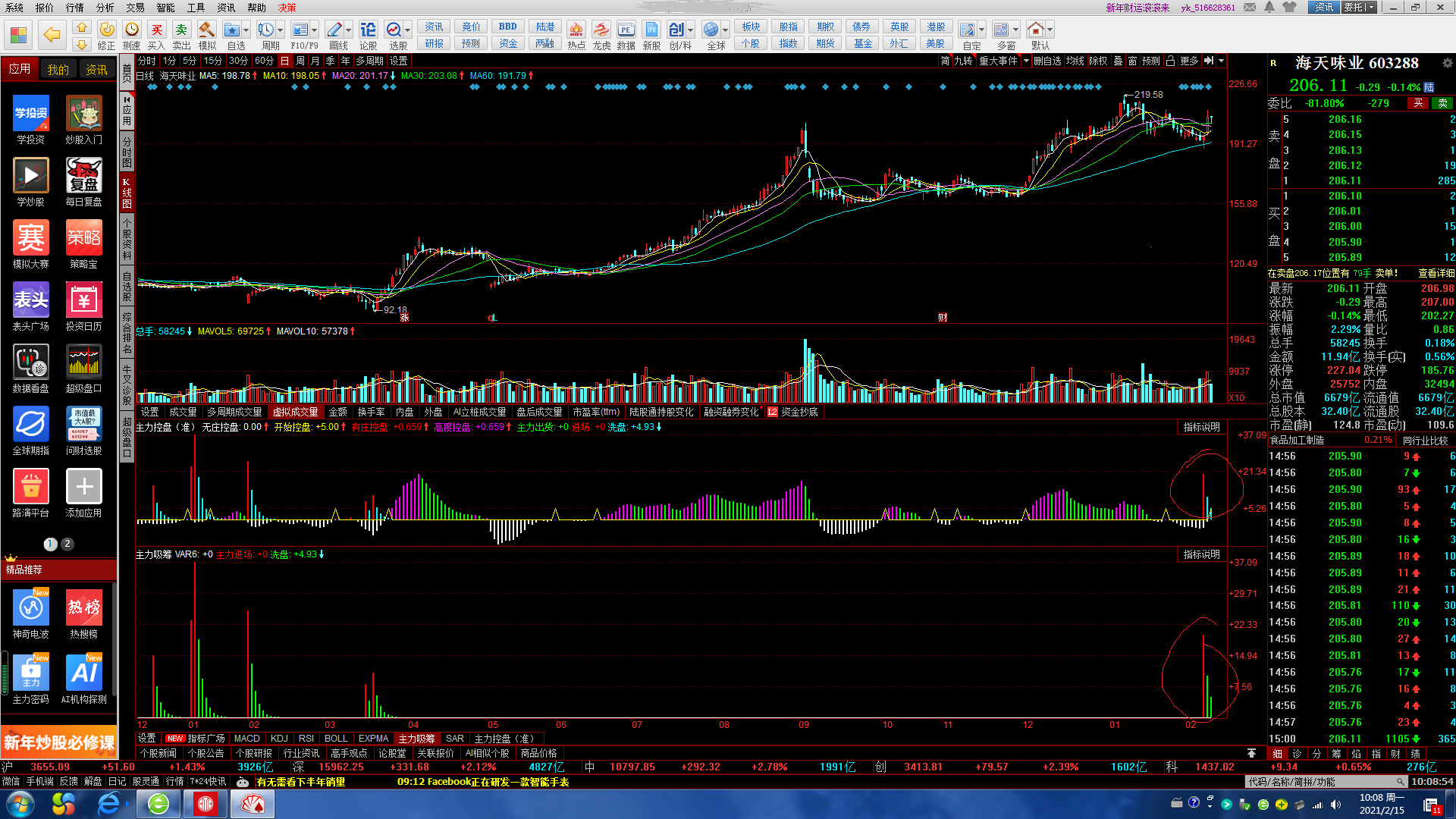
Task: Open 每日复盘 app in sidebar
Action: coord(83,176)
